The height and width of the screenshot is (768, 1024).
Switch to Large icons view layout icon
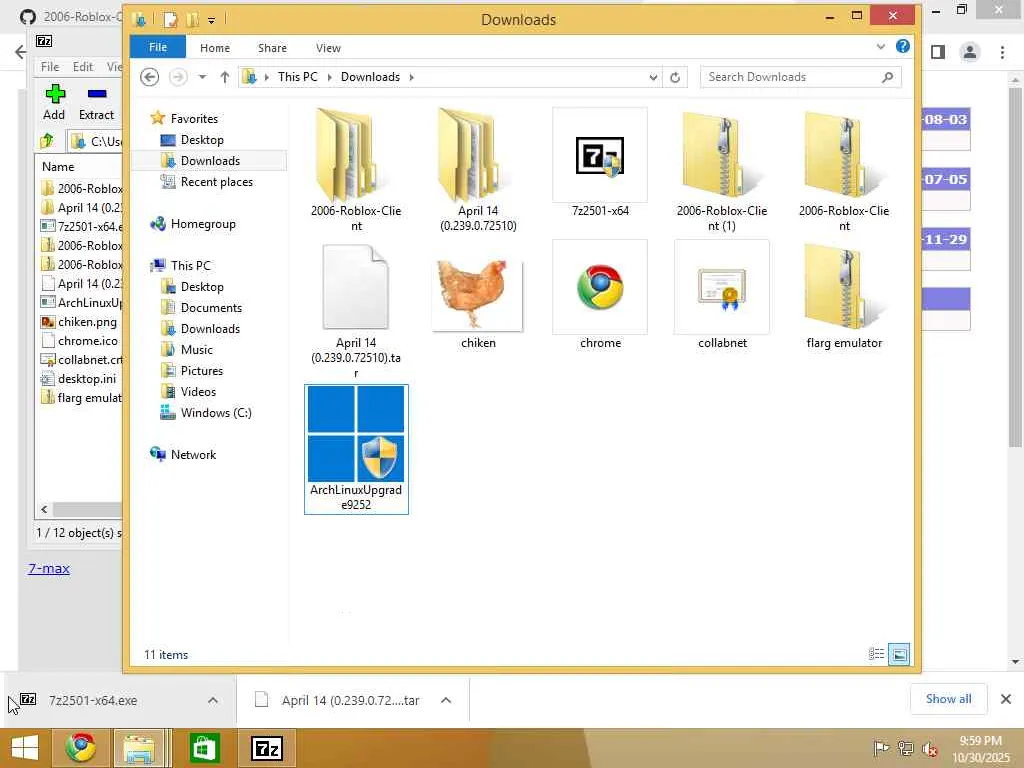[x=899, y=654]
